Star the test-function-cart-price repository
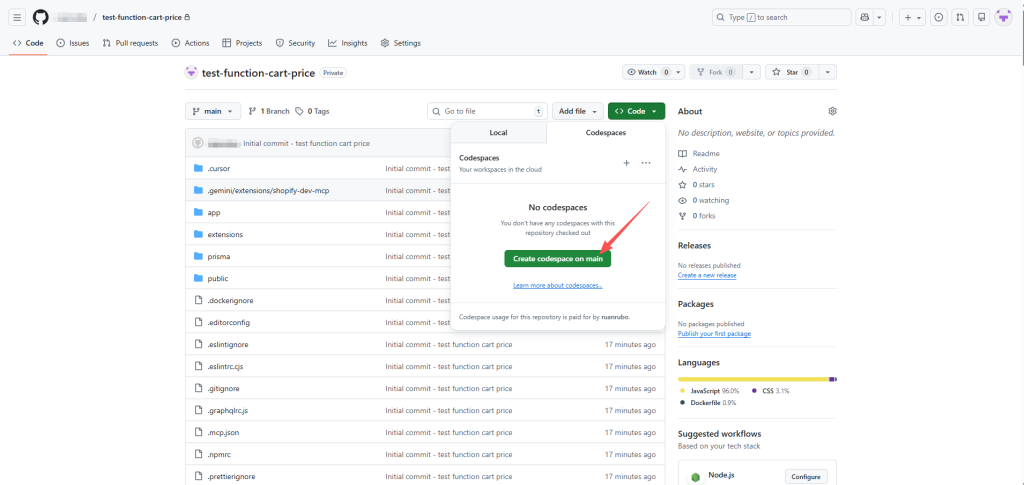1024x485 pixels. coord(790,72)
